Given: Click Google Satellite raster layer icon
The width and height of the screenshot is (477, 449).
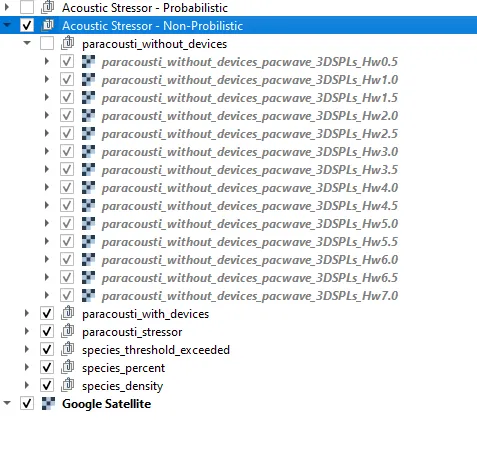Looking at the screenshot, I should [x=48, y=404].
